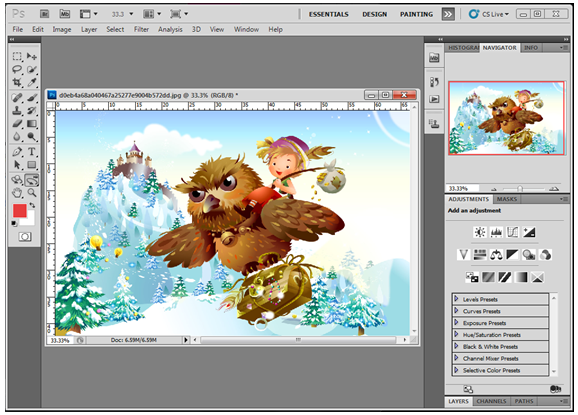Open the white background color picker
This screenshot has width=578, height=415.
click(x=30, y=220)
